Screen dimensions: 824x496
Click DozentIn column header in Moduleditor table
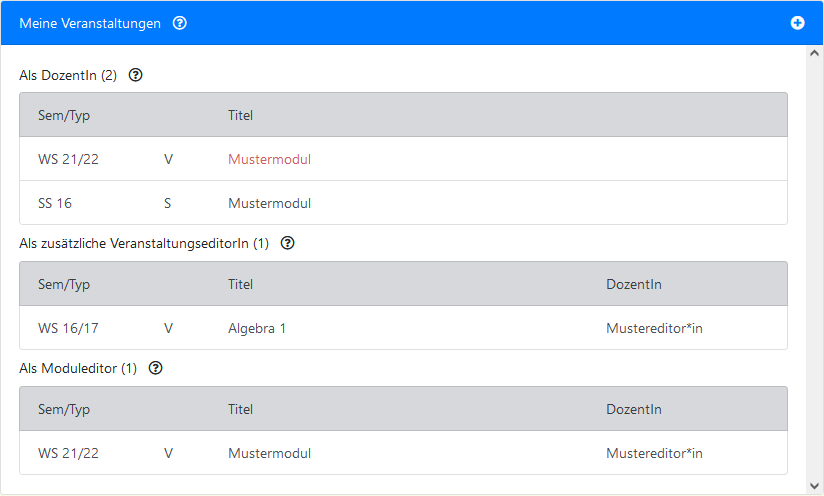coord(633,409)
